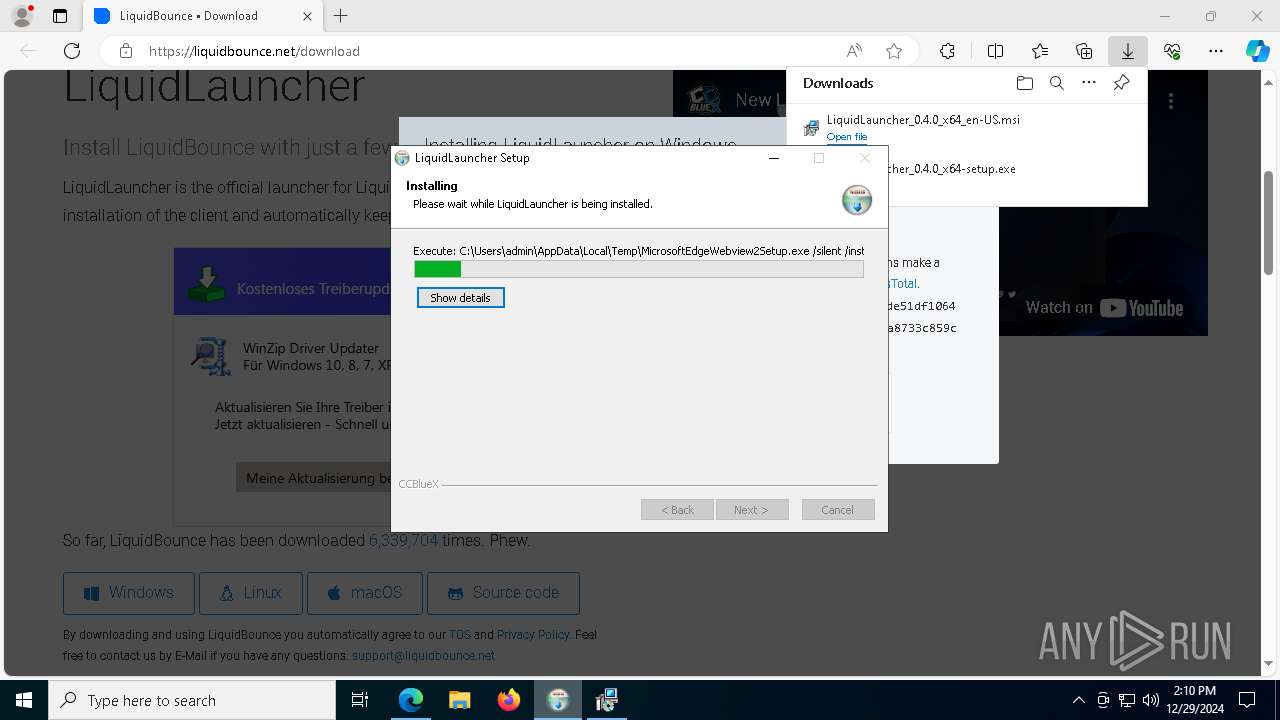The width and height of the screenshot is (1280, 720).
Task: Click the site info lock icon
Action: point(126,51)
